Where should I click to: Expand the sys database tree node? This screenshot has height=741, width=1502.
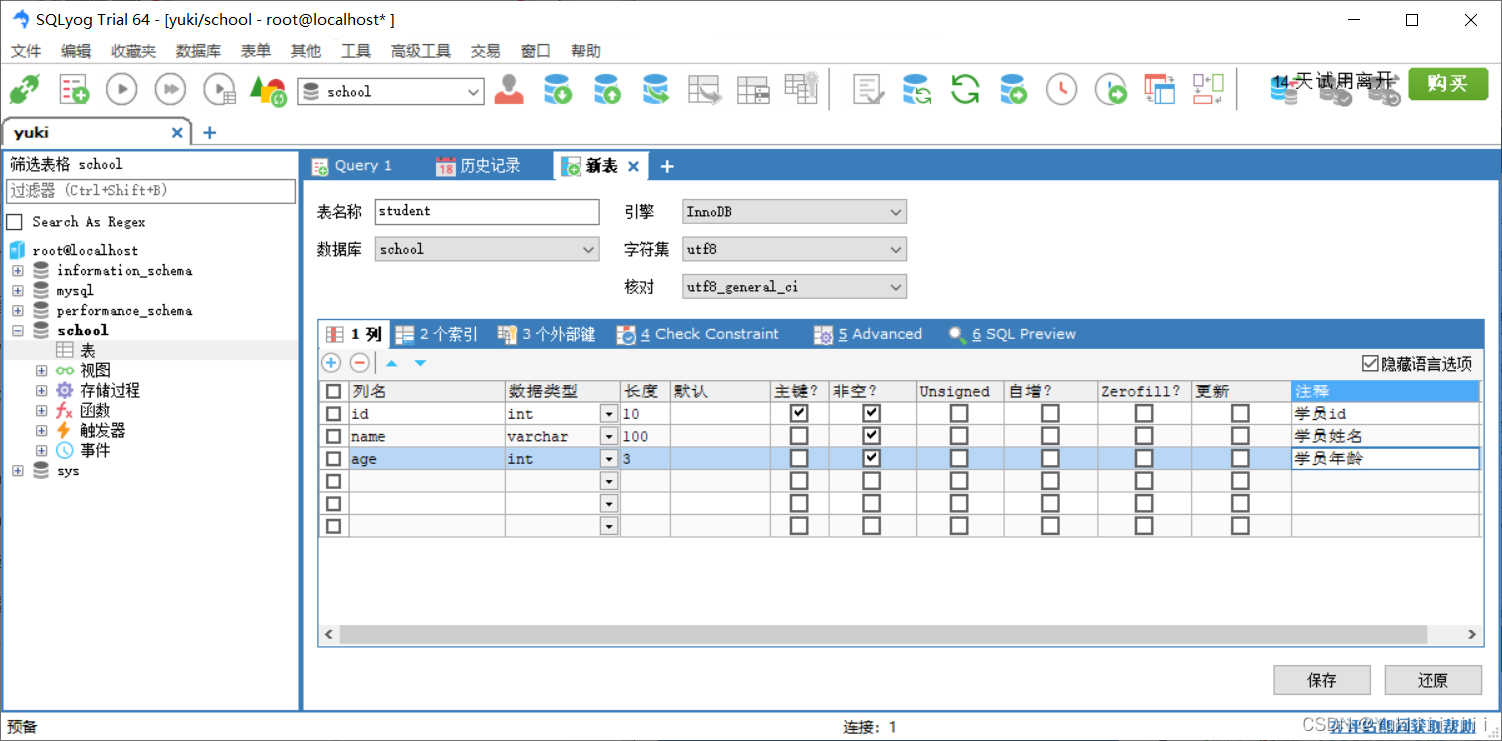17,471
